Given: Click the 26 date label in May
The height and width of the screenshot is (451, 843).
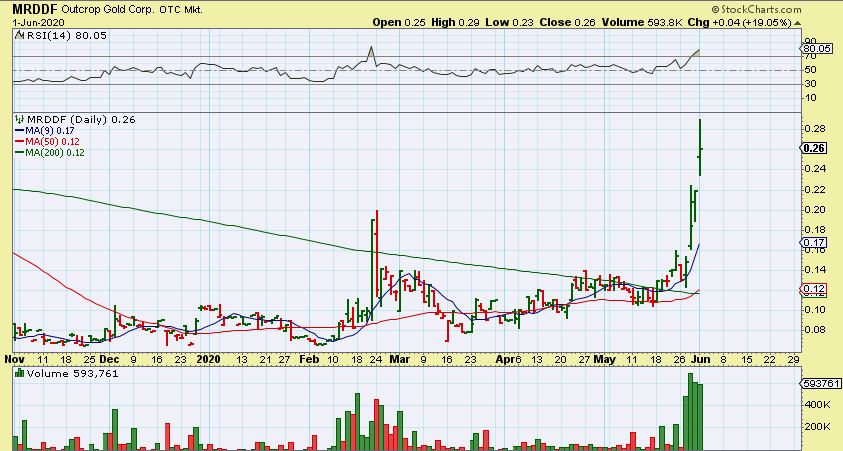Looking at the screenshot, I should (x=679, y=359).
